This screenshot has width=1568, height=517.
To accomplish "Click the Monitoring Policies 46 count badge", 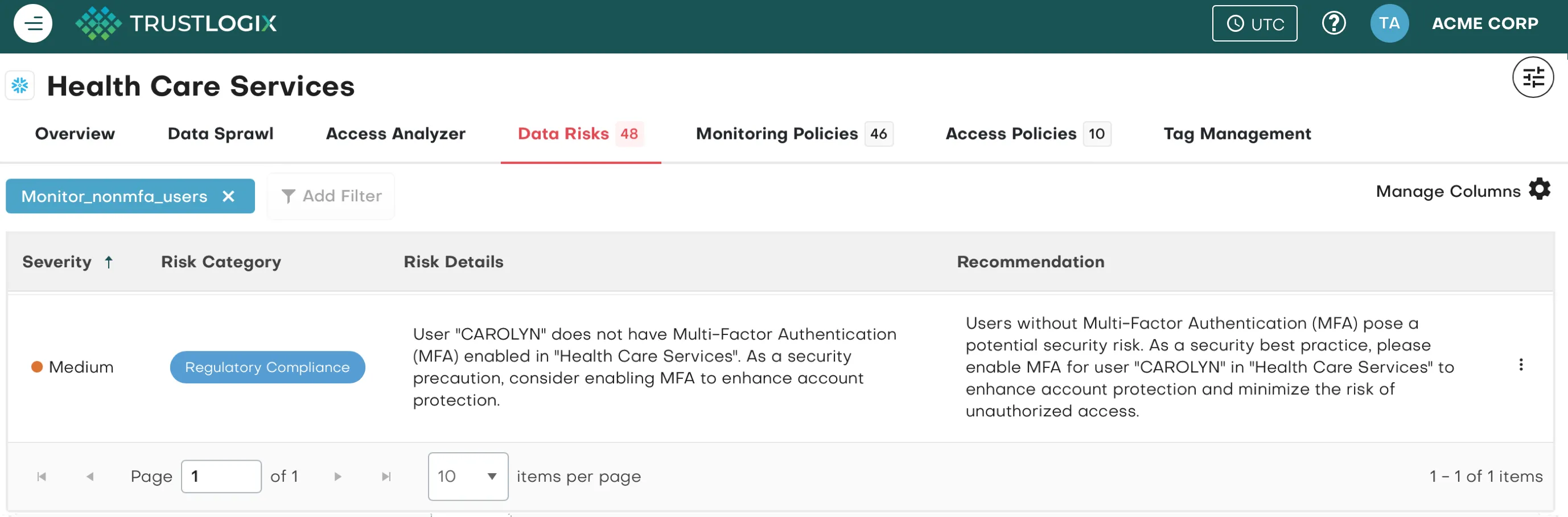I will [x=878, y=133].
